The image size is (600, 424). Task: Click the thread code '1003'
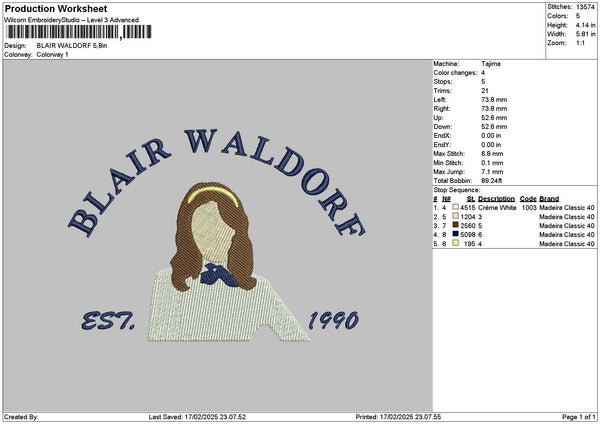[x=529, y=208]
